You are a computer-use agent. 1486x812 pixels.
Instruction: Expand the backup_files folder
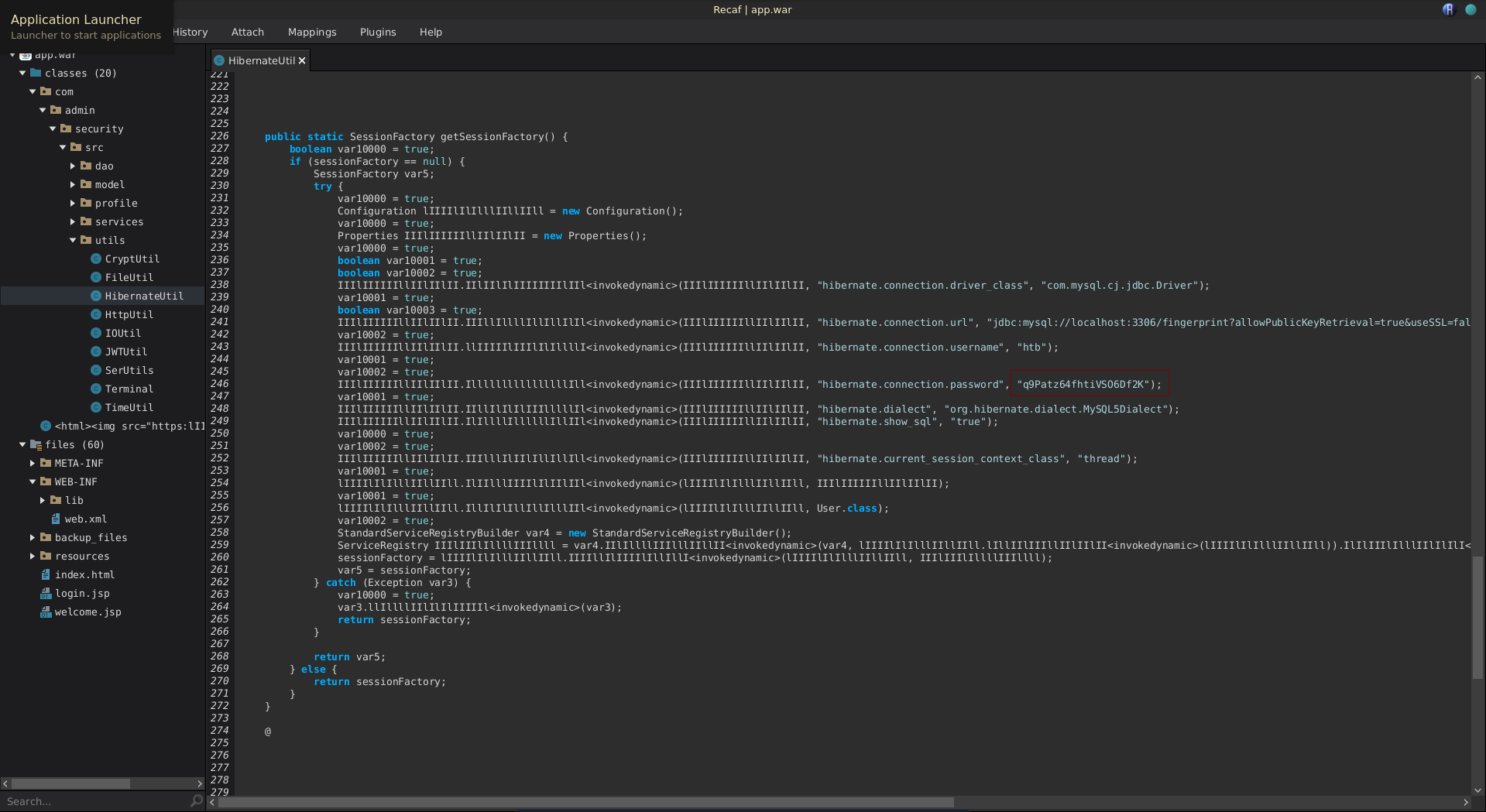(33, 538)
